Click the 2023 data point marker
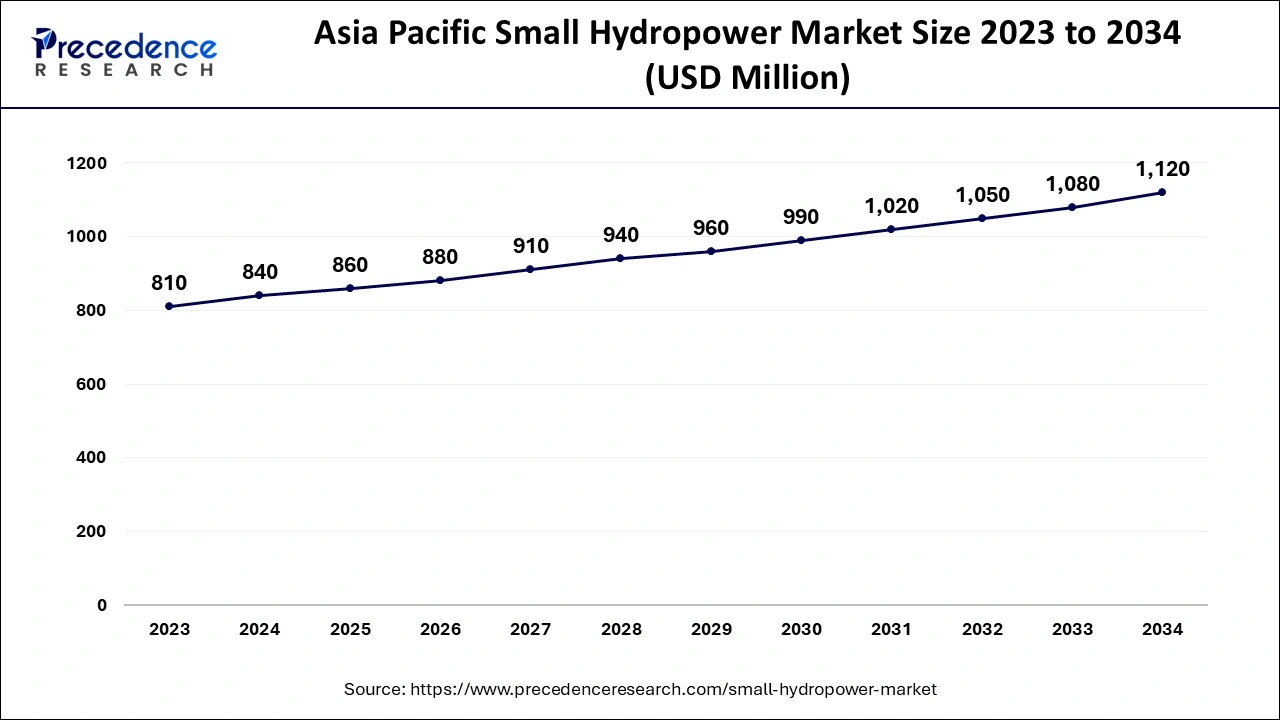 tap(169, 306)
